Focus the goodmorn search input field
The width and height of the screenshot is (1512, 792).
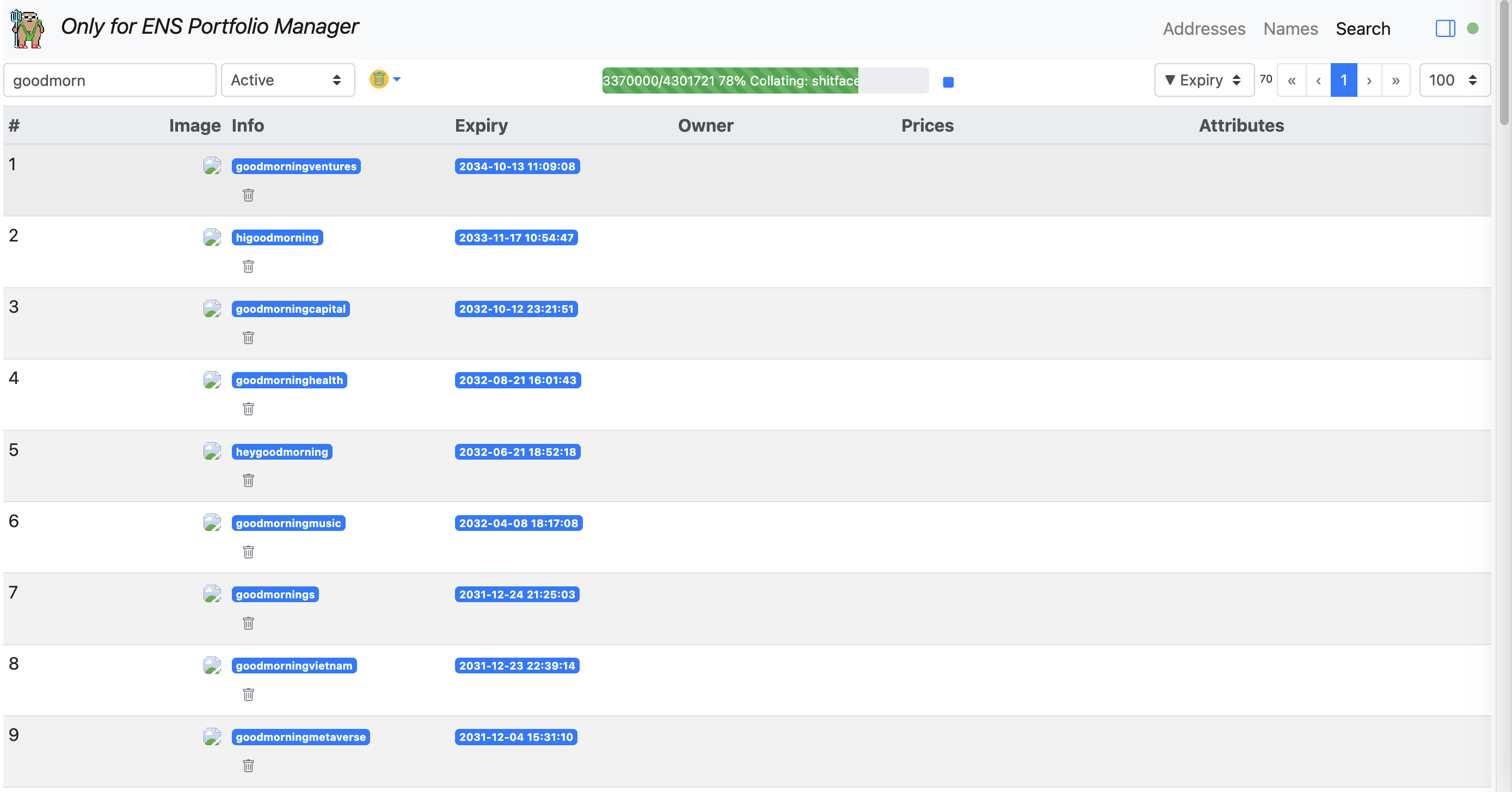110,80
